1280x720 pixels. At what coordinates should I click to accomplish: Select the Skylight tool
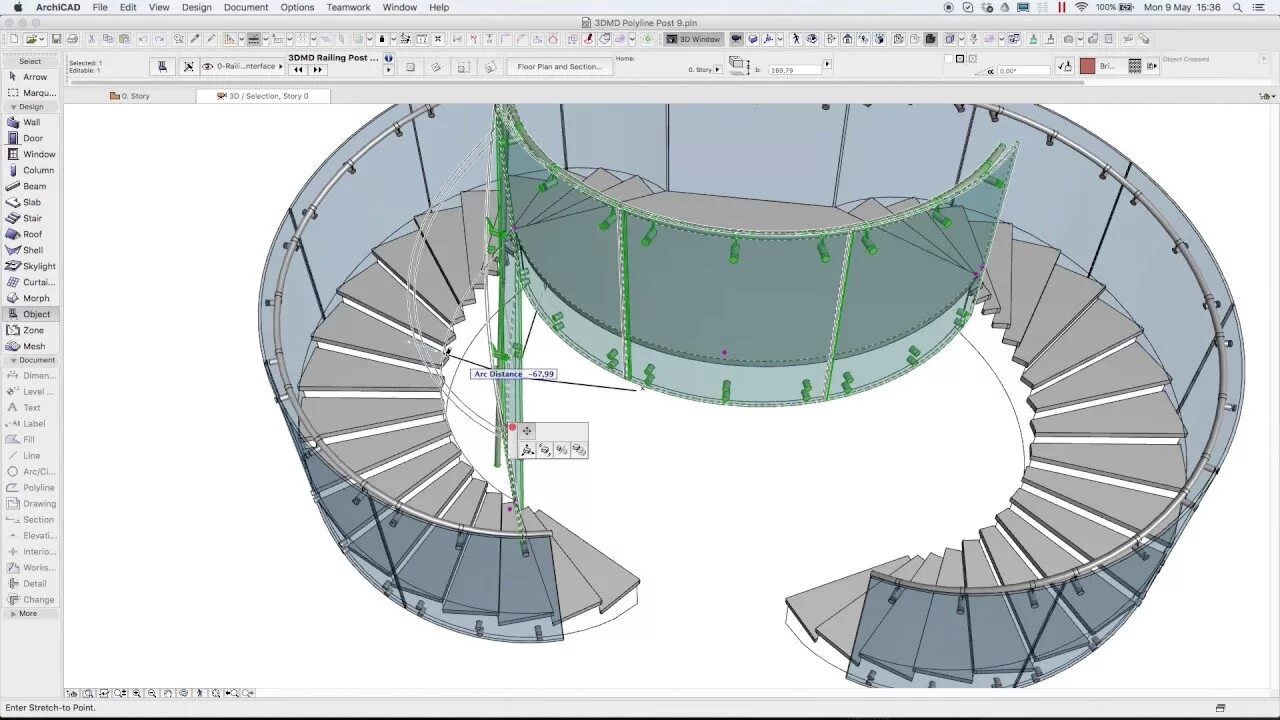pyautogui.click(x=30, y=266)
